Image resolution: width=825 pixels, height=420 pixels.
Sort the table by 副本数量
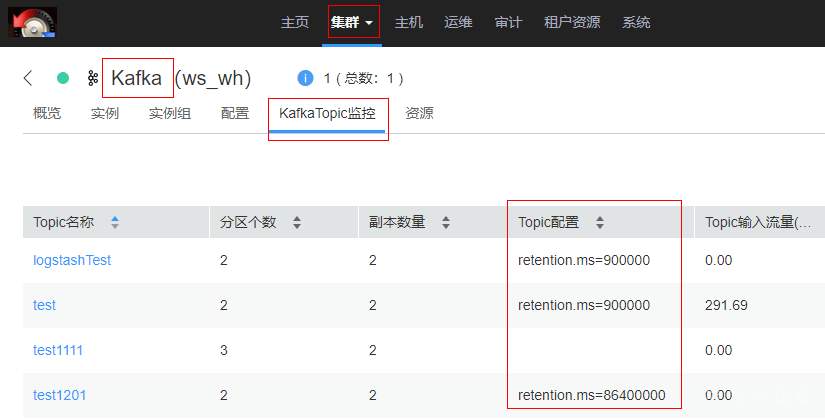click(446, 223)
